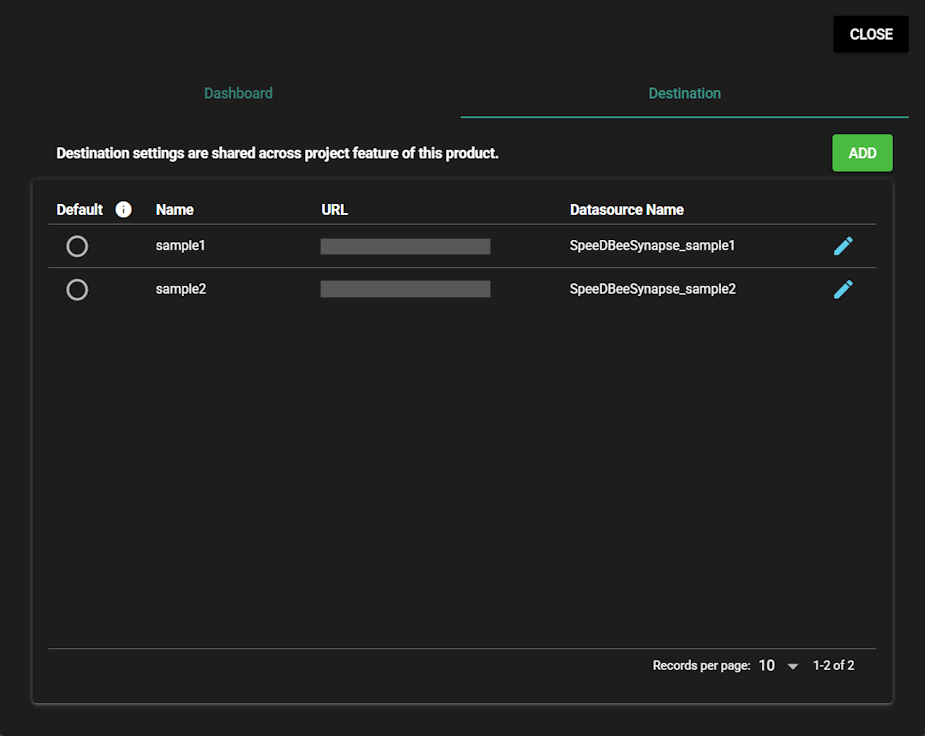Click the Name column header
Image resolution: width=925 pixels, height=736 pixels.
click(x=175, y=210)
